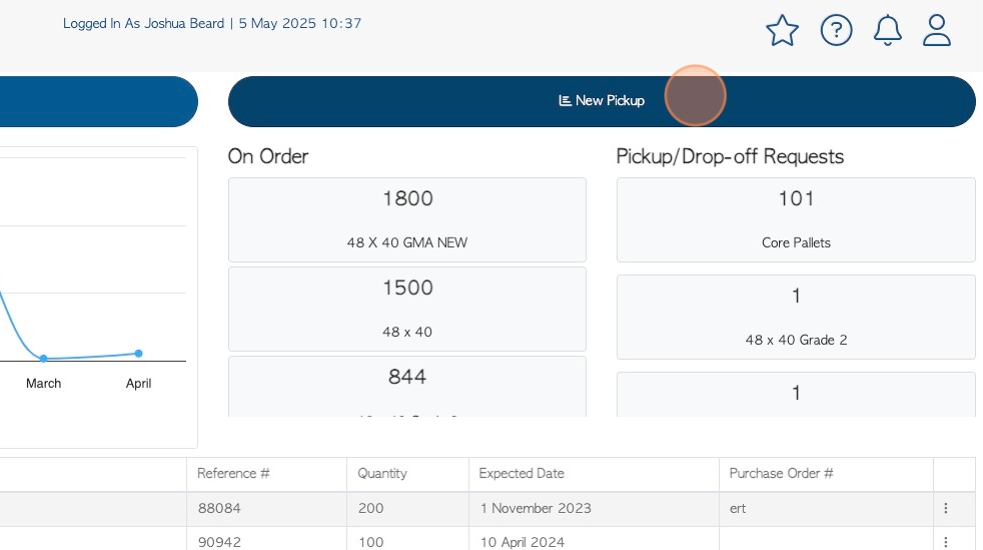This screenshot has height=550, width=983.
Task: Open row menu for reference 90942
Action: pos(945,542)
